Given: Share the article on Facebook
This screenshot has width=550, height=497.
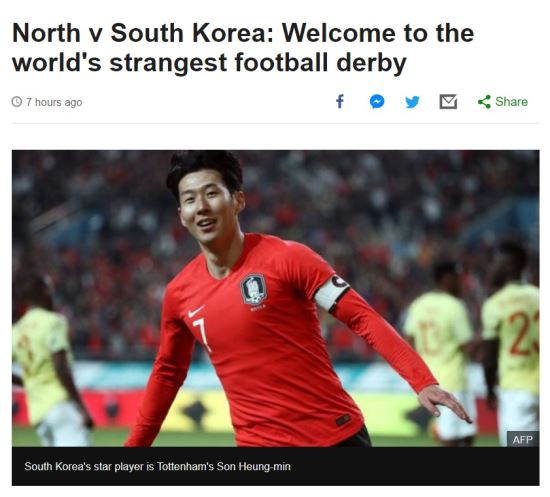Looking at the screenshot, I should [340, 102].
